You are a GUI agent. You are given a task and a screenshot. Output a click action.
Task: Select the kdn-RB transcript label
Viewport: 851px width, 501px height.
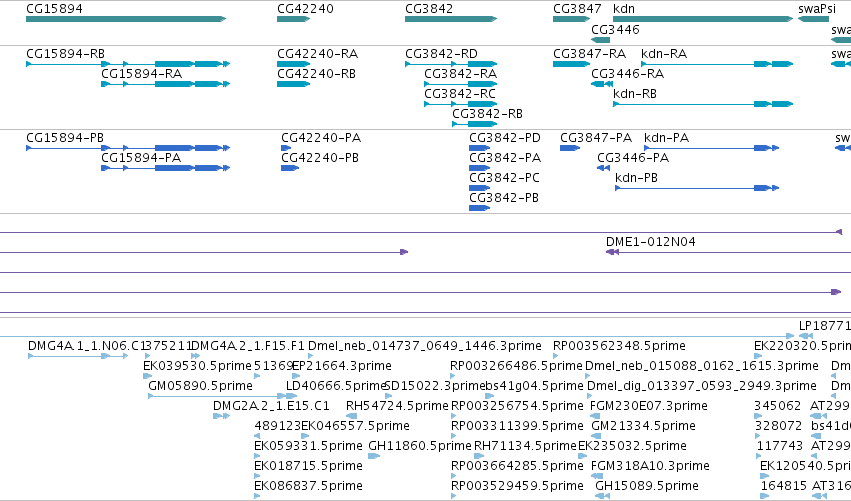pyautogui.click(x=634, y=94)
